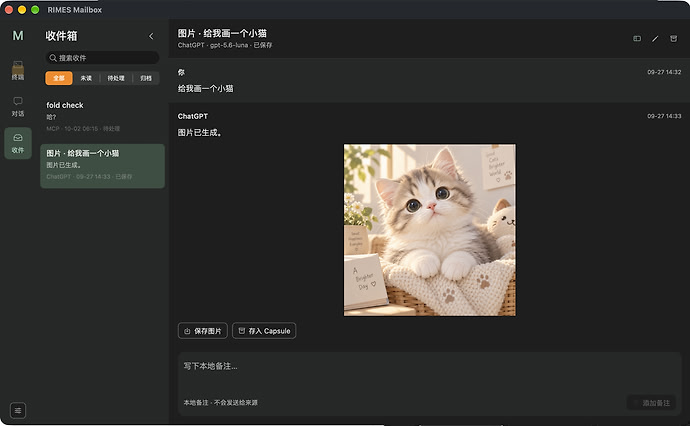Click the generated kitten image
The height and width of the screenshot is (426, 690).
click(429, 230)
